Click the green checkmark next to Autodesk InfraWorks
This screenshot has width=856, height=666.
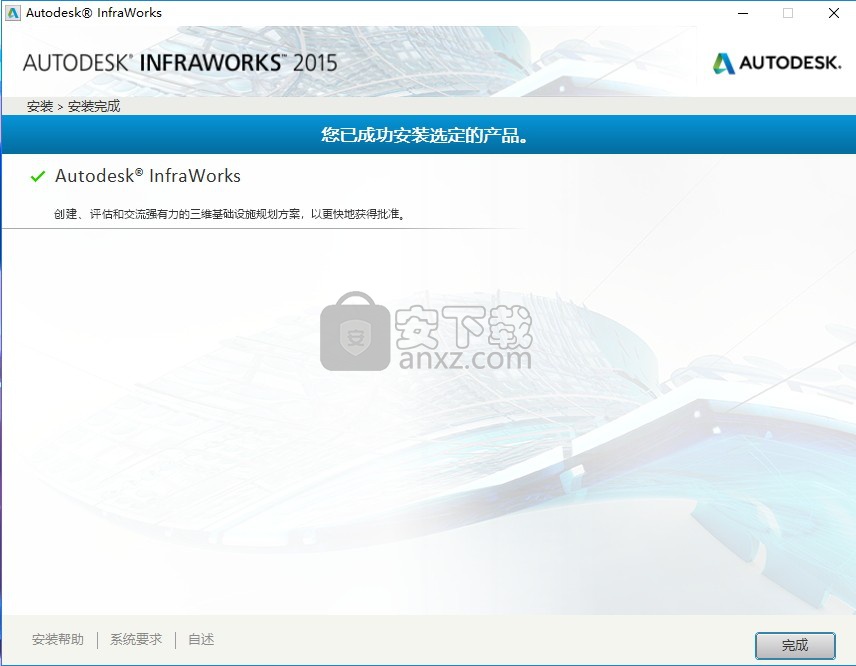[x=38, y=176]
